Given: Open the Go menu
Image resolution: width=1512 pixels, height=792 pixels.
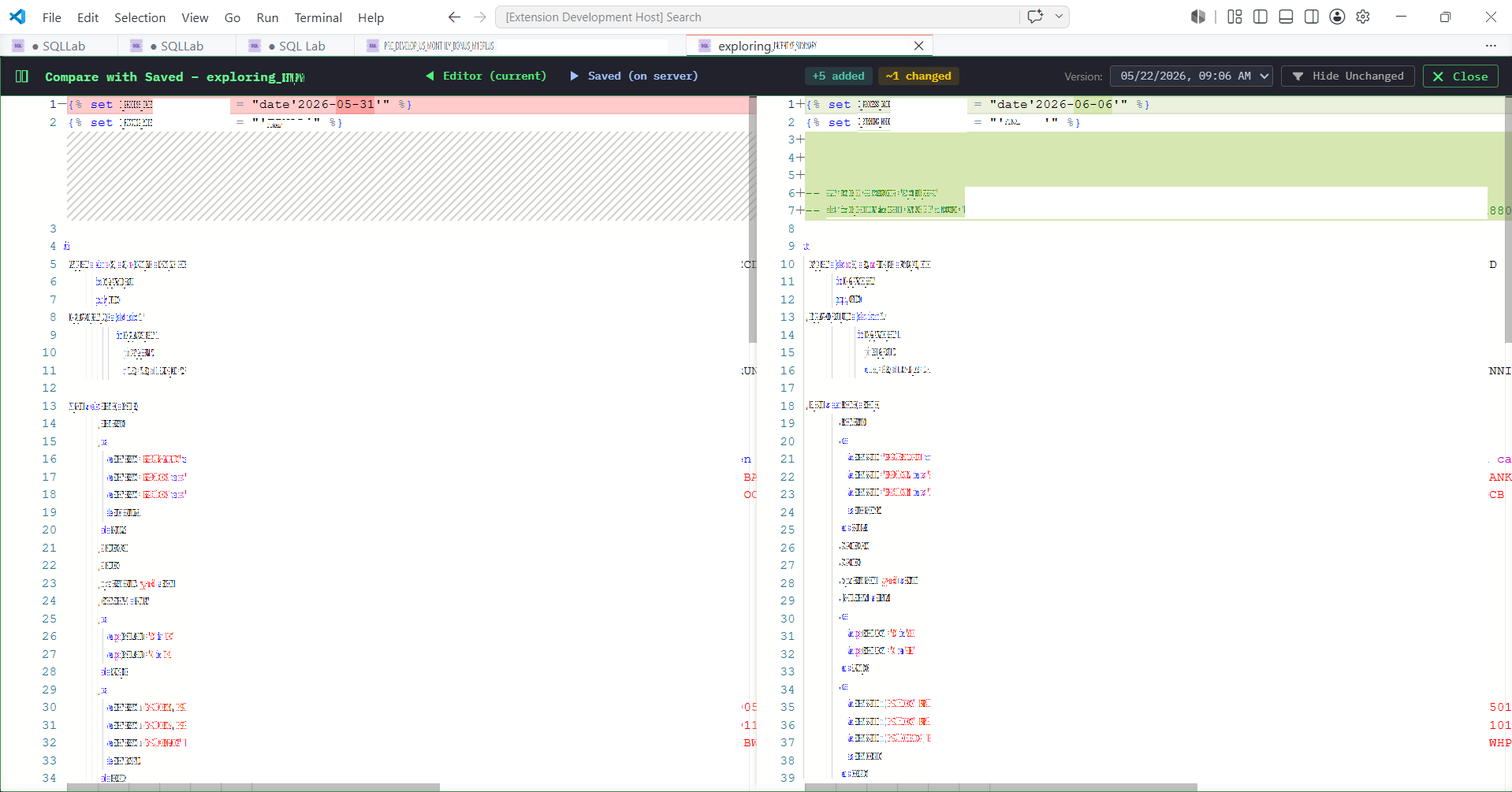Looking at the screenshot, I should (x=232, y=17).
